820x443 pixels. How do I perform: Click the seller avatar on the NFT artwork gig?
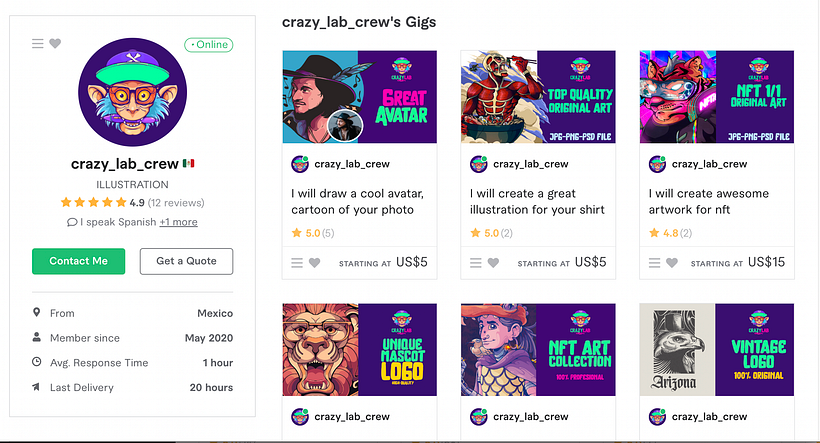tap(657, 164)
